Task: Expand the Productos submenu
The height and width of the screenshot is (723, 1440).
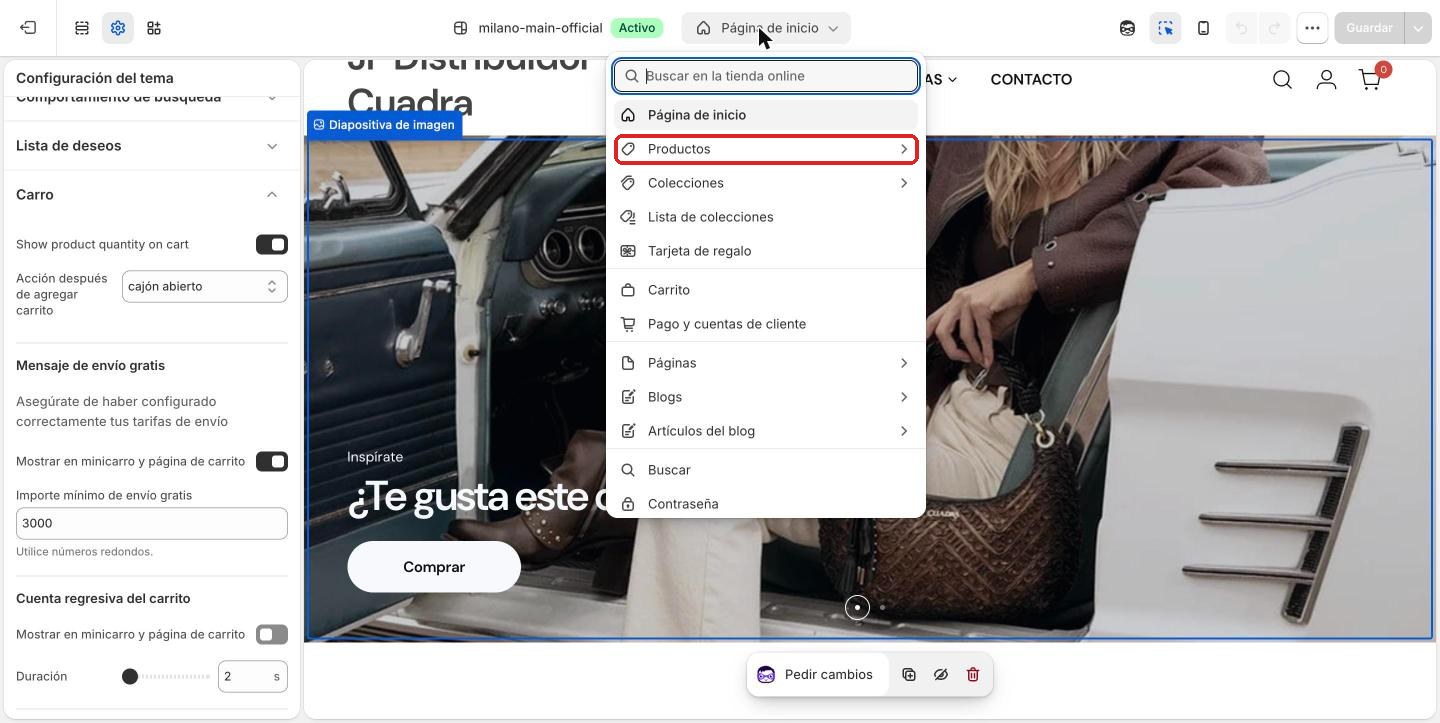Action: (766, 149)
